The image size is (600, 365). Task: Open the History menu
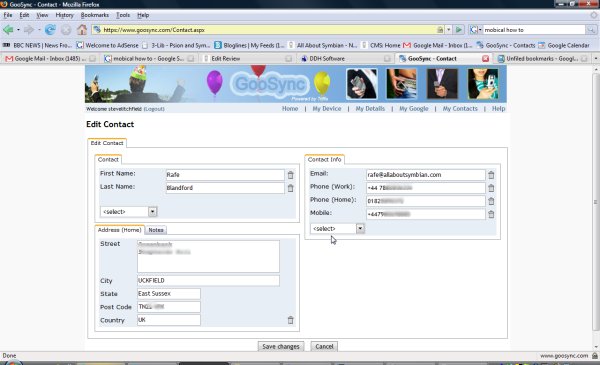pos(64,15)
